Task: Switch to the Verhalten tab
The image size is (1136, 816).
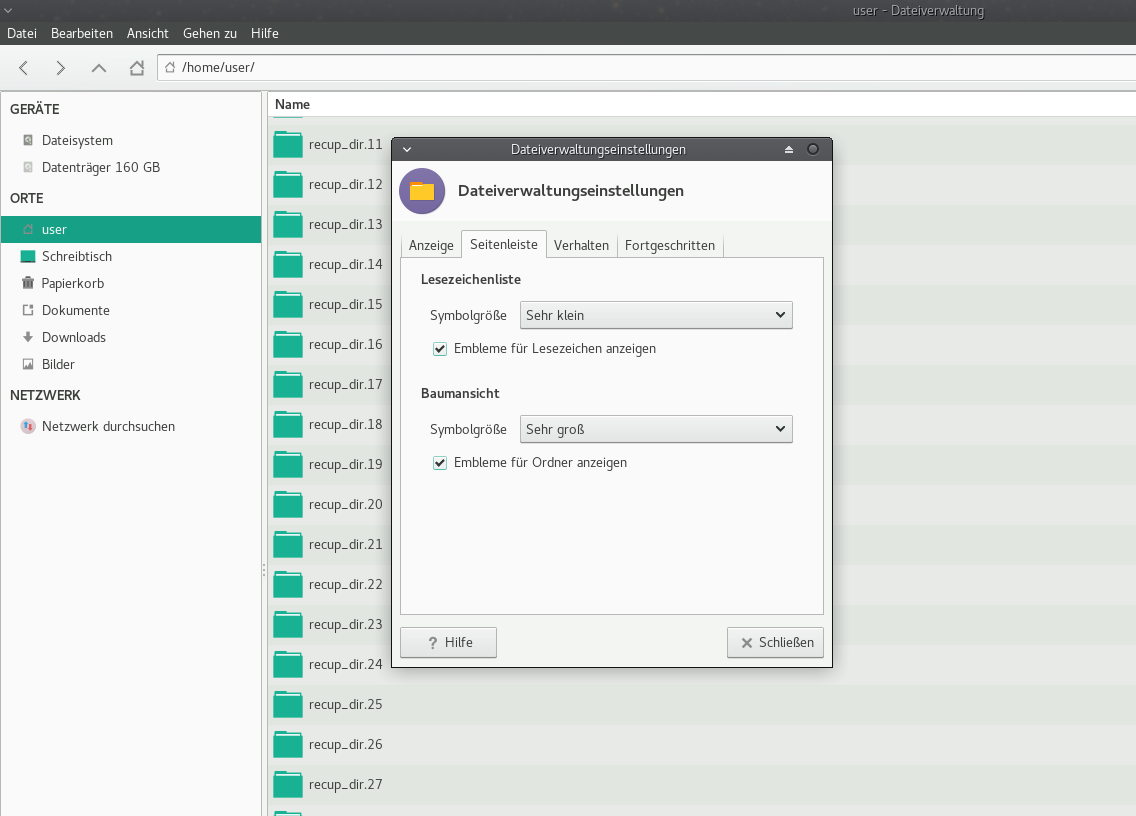Action: (x=581, y=245)
